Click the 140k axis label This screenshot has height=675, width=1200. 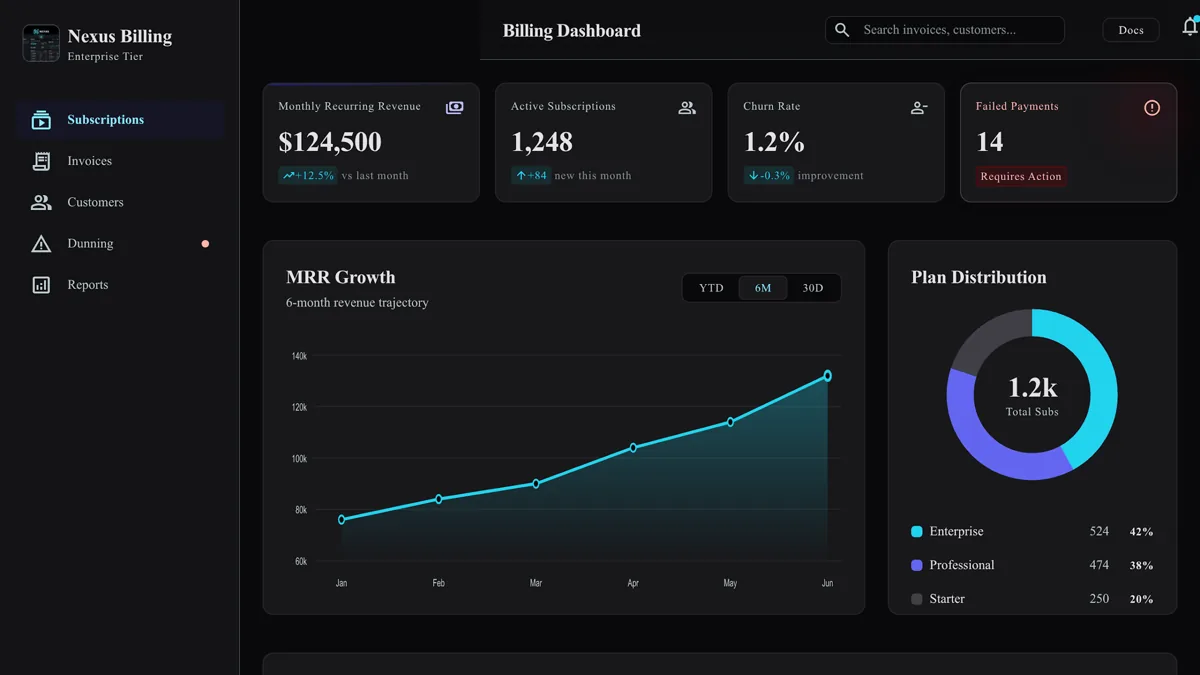point(299,356)
